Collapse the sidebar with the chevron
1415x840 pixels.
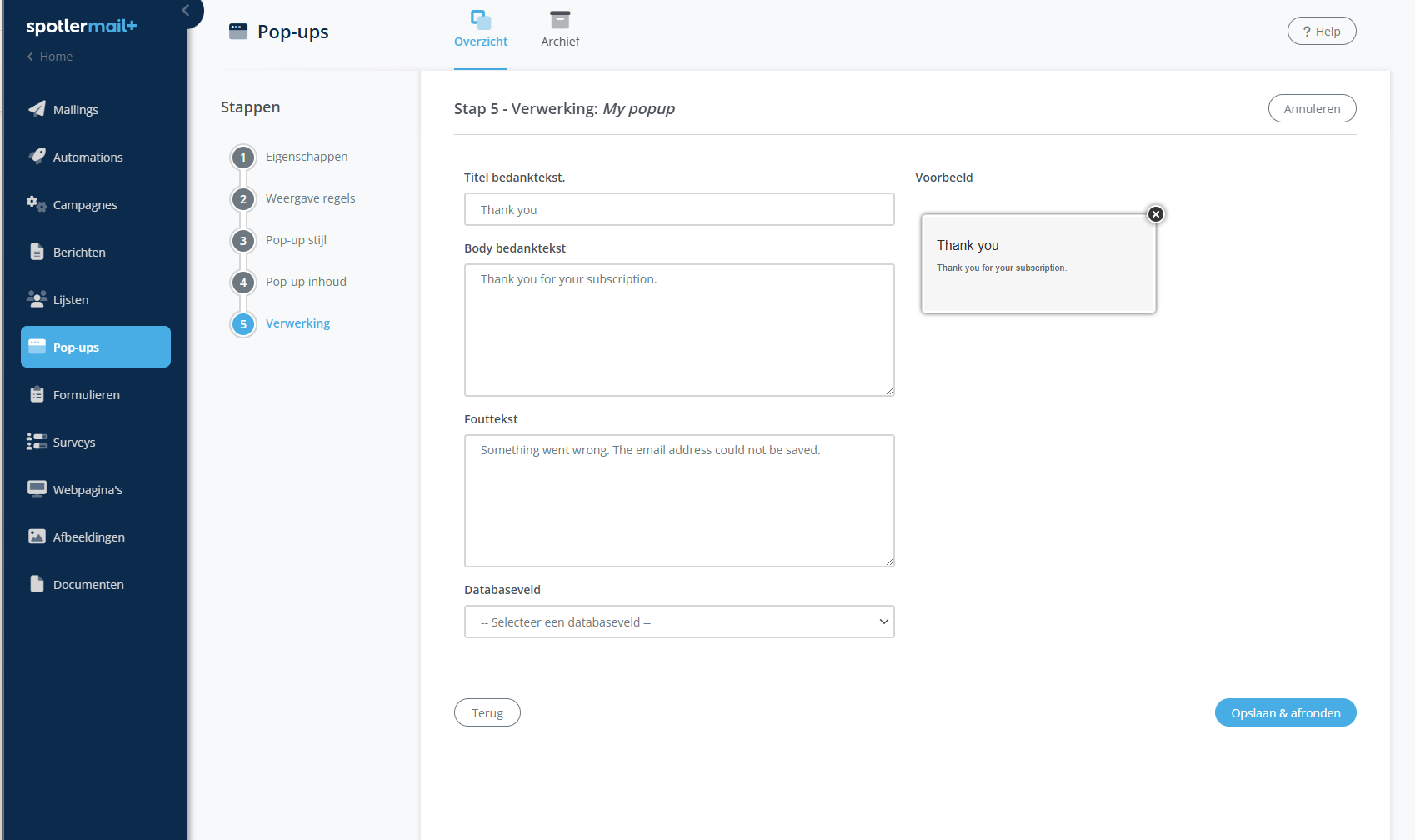click(186, 10)
